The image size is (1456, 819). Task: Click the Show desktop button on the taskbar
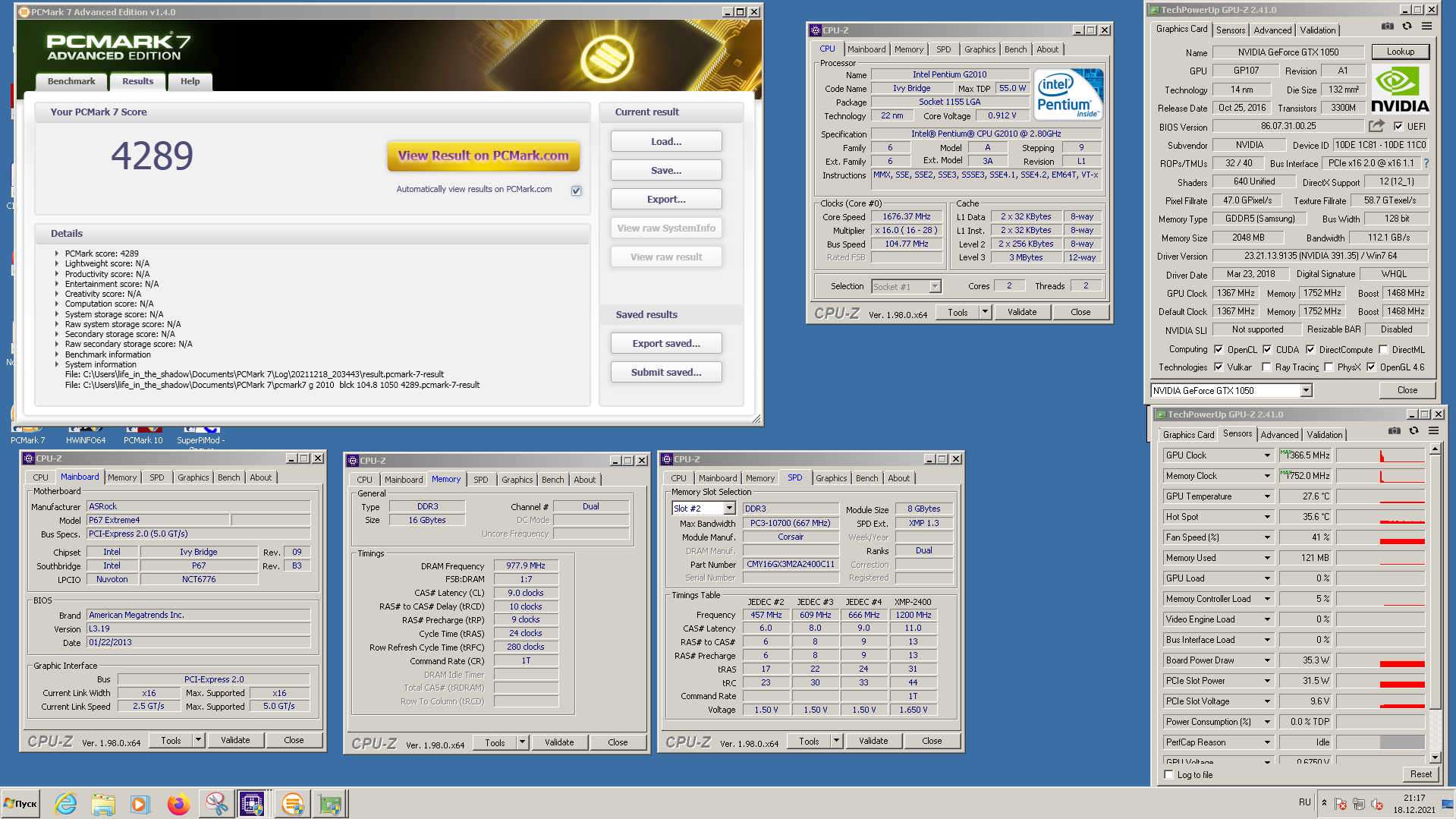pyautogui.click(x=1448, y=804)
